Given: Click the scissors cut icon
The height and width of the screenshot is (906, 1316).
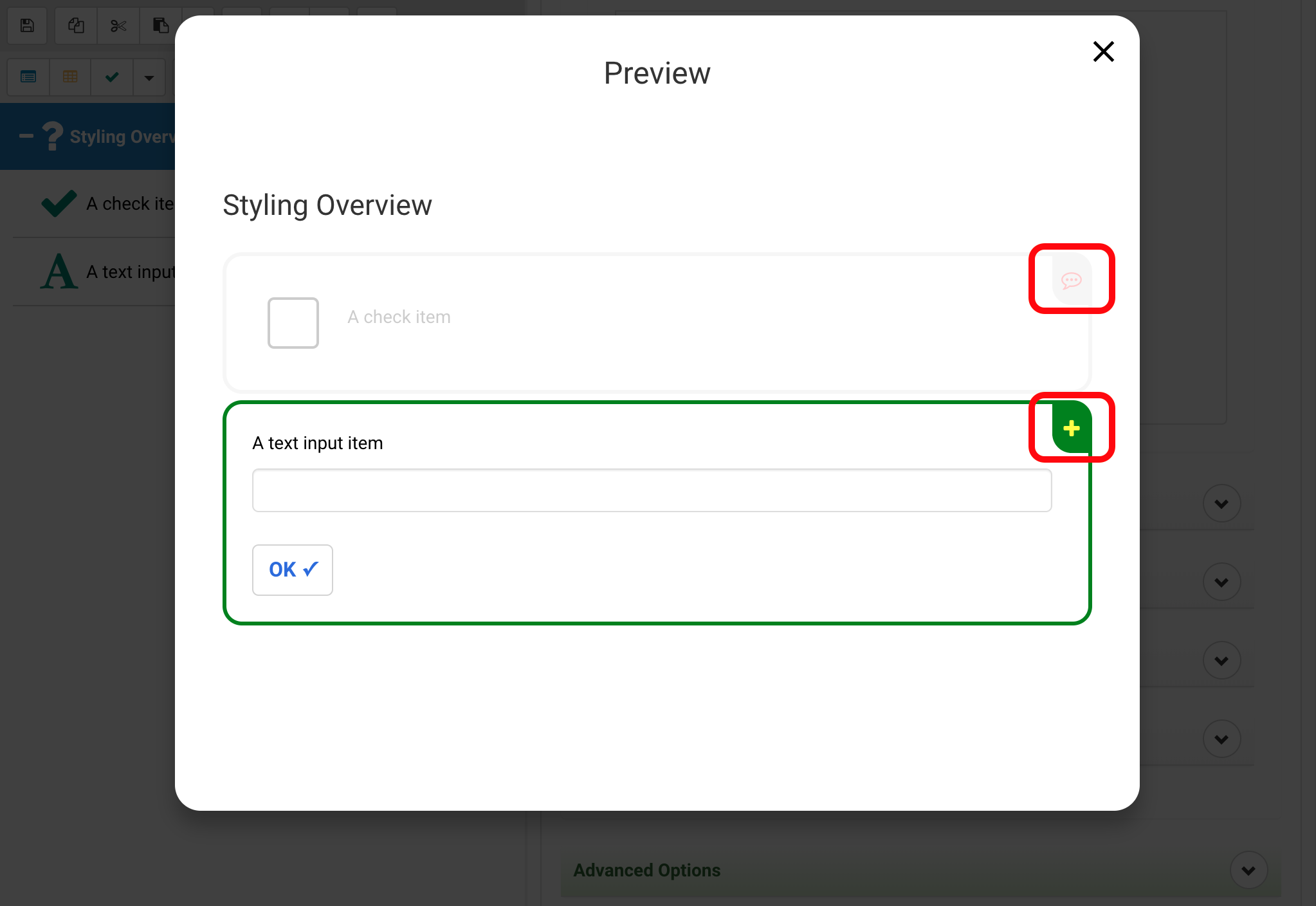Looking at the screenshot, I should pyautogui.click(x=118, y=26).
